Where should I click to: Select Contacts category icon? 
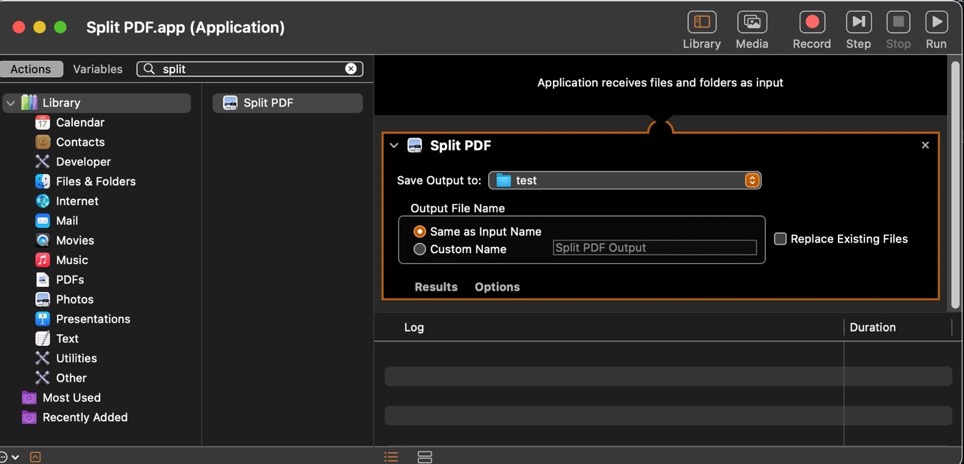point(42,142)
